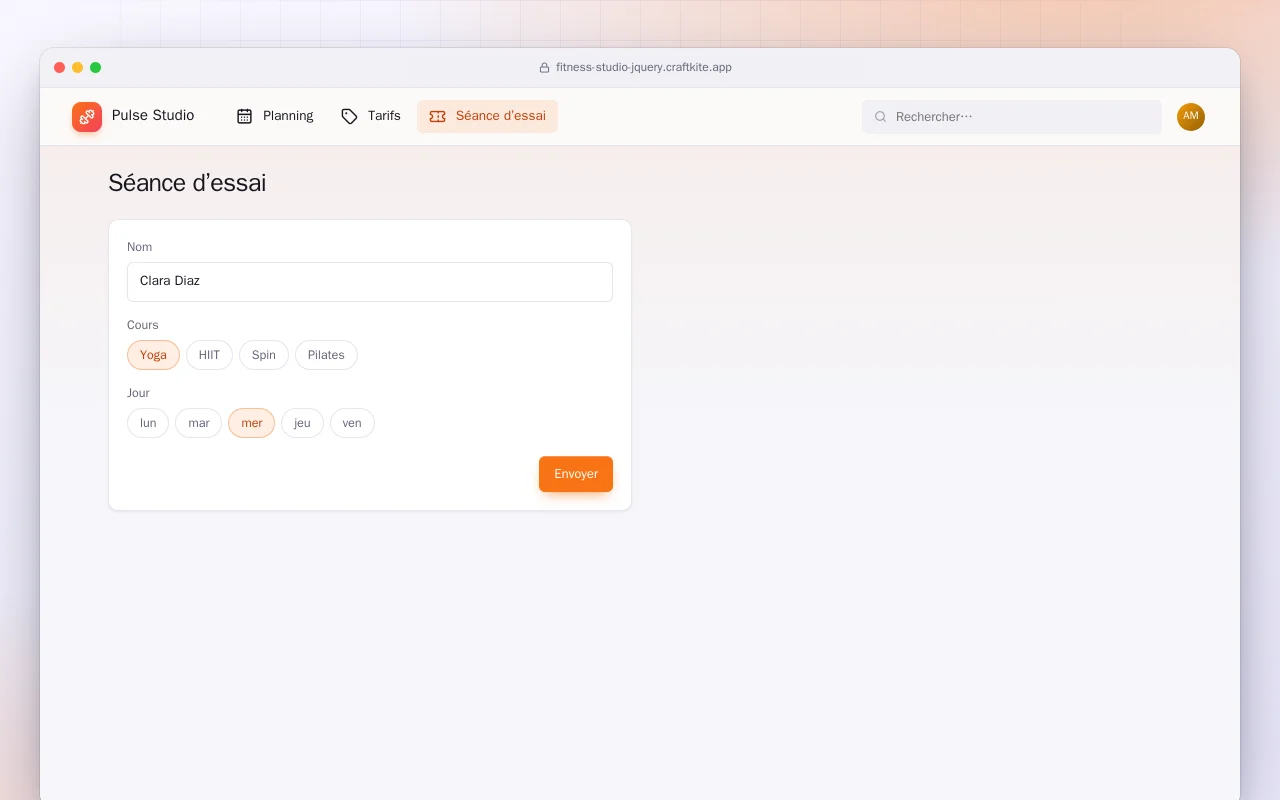Screen dimensions: 1280x800
Task: Click the lock icon in the address bar
Action: click(x=544, y=68)
